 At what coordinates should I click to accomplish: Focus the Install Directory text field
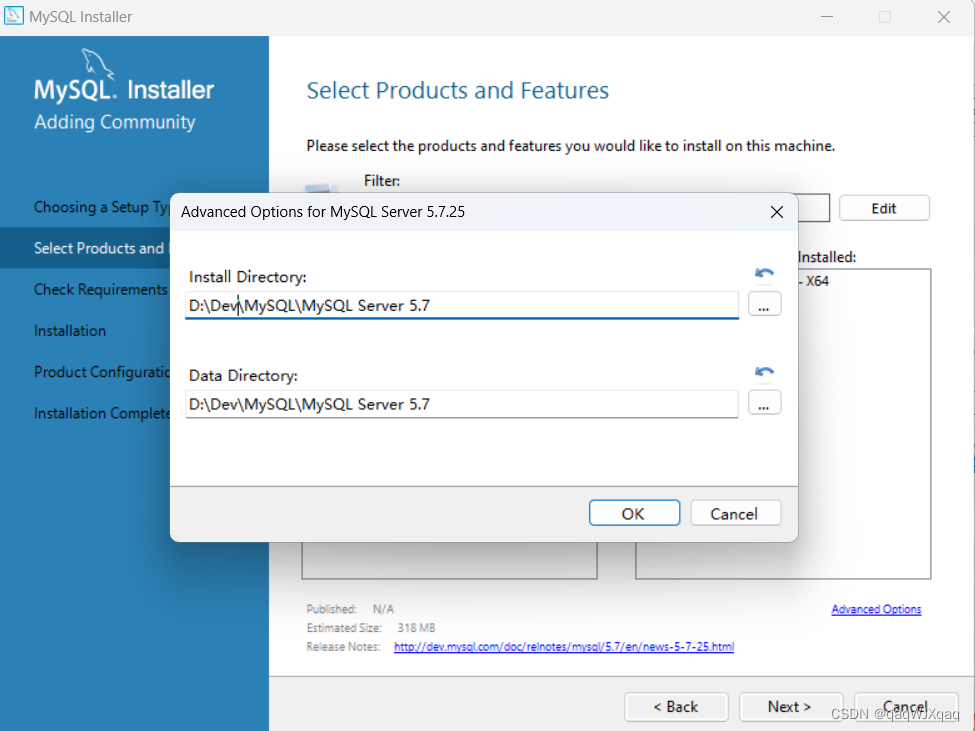pyautogui.click(x=461, y=305)
